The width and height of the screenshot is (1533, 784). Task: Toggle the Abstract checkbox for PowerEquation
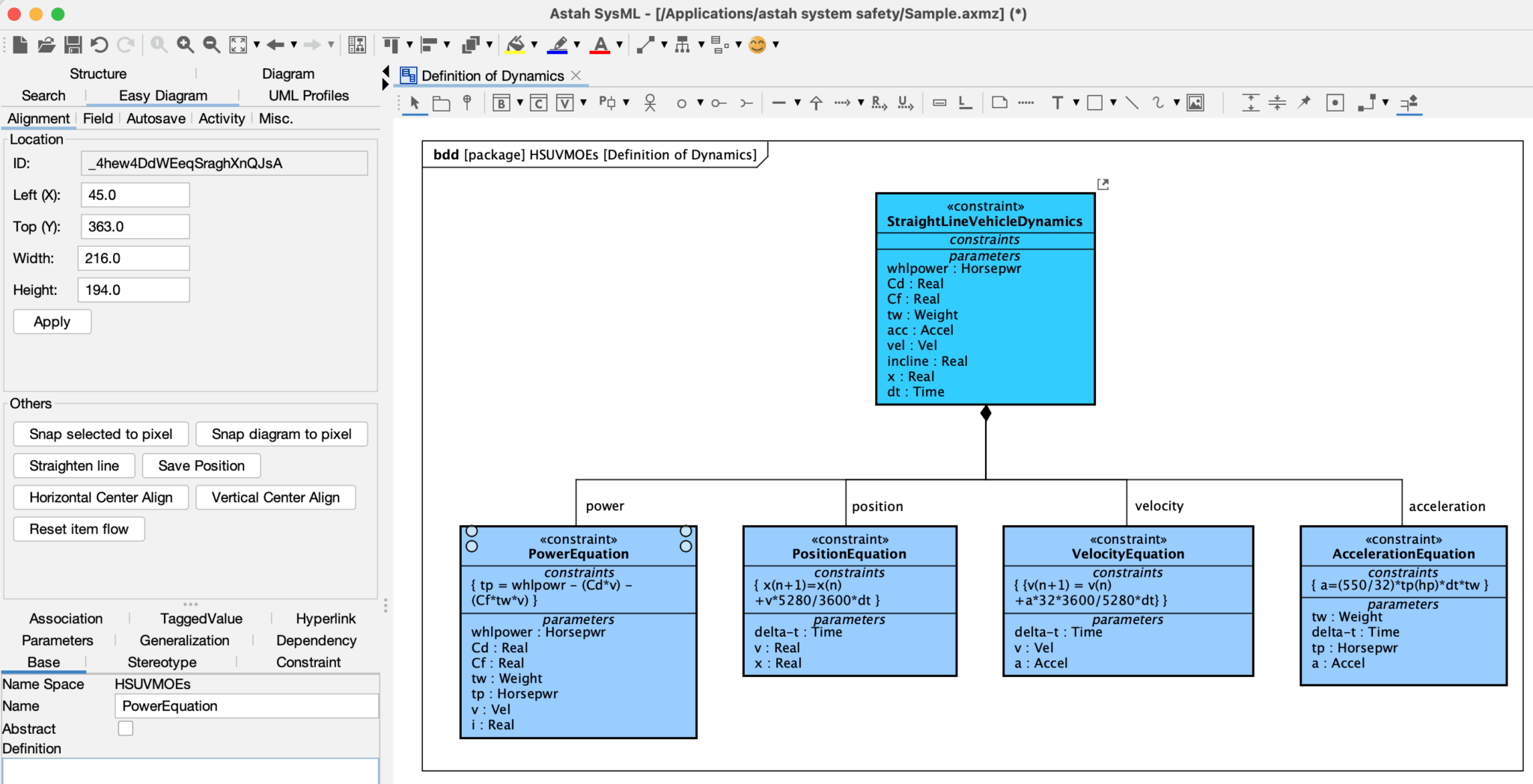click(126, 728)
